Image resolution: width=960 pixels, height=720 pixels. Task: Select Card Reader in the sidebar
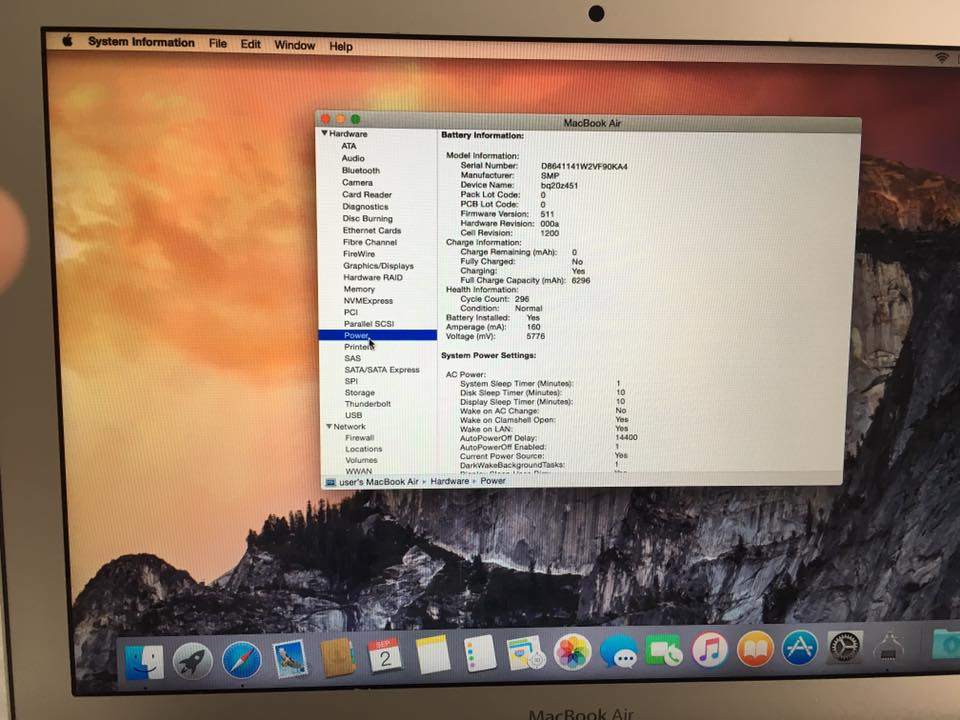[367, 195]
